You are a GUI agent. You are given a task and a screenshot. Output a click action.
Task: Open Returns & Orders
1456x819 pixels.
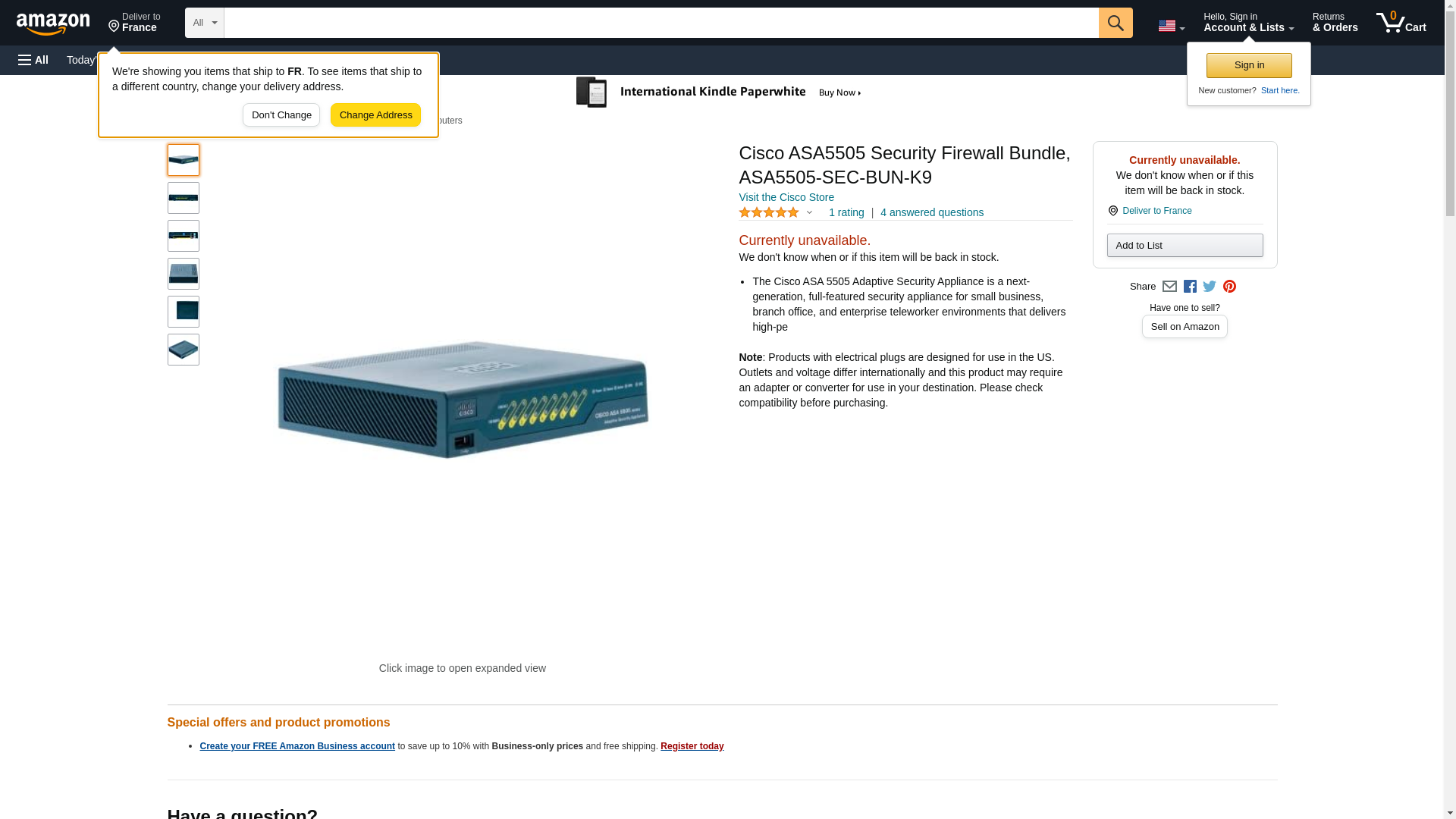point(1335,23)
